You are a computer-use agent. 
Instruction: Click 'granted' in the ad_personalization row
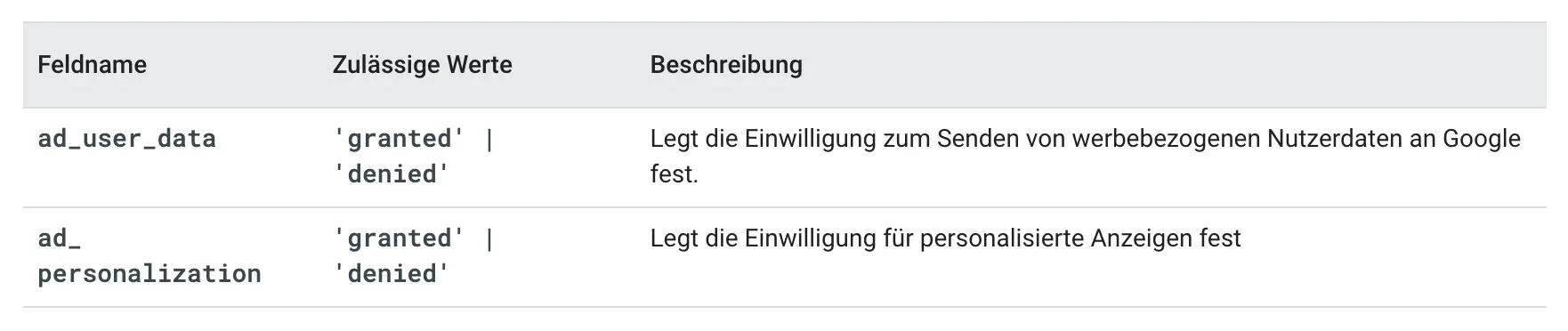coord(399,238)
